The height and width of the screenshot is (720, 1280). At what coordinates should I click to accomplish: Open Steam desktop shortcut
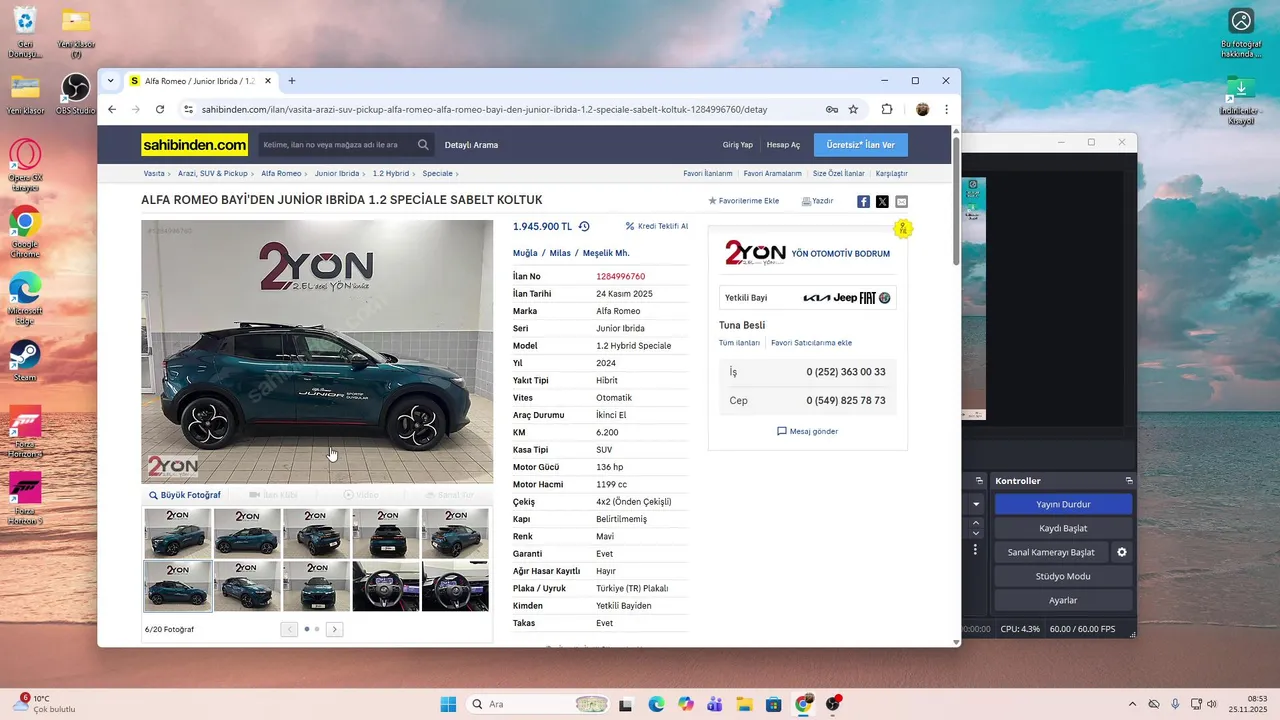25,361
